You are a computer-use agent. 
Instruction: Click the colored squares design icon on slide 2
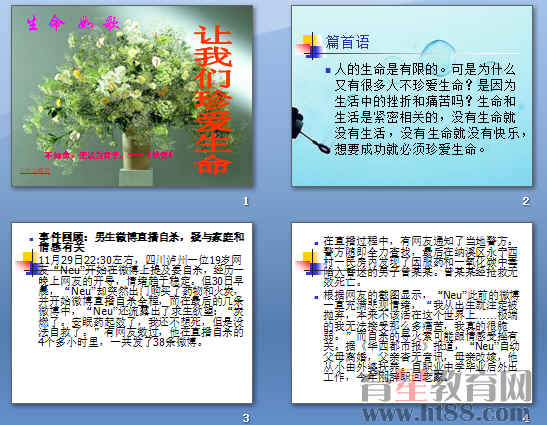[309, 46]
